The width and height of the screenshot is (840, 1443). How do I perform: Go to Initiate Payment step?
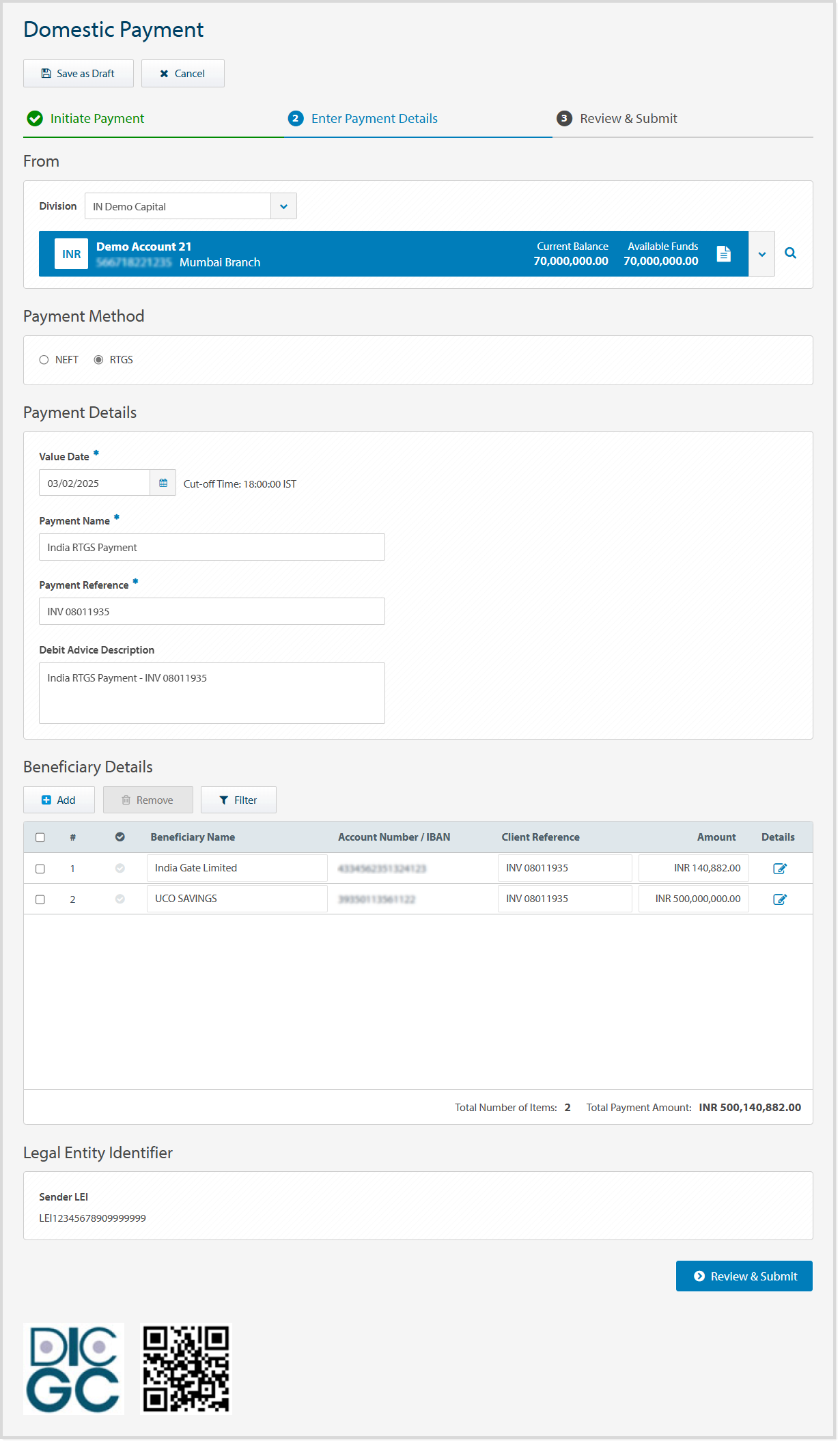[97, 119]
